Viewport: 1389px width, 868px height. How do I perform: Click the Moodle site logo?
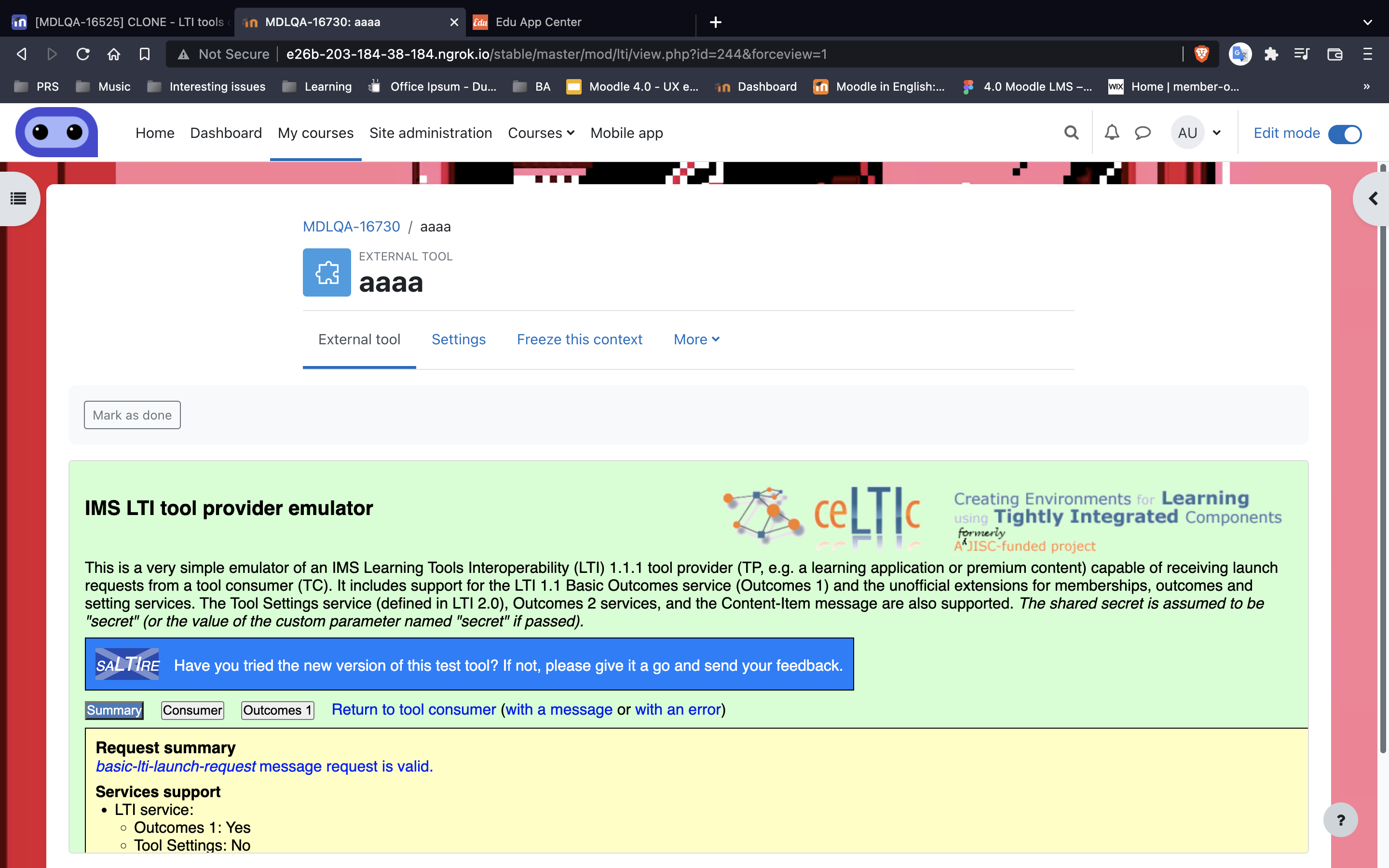[56, 132]
